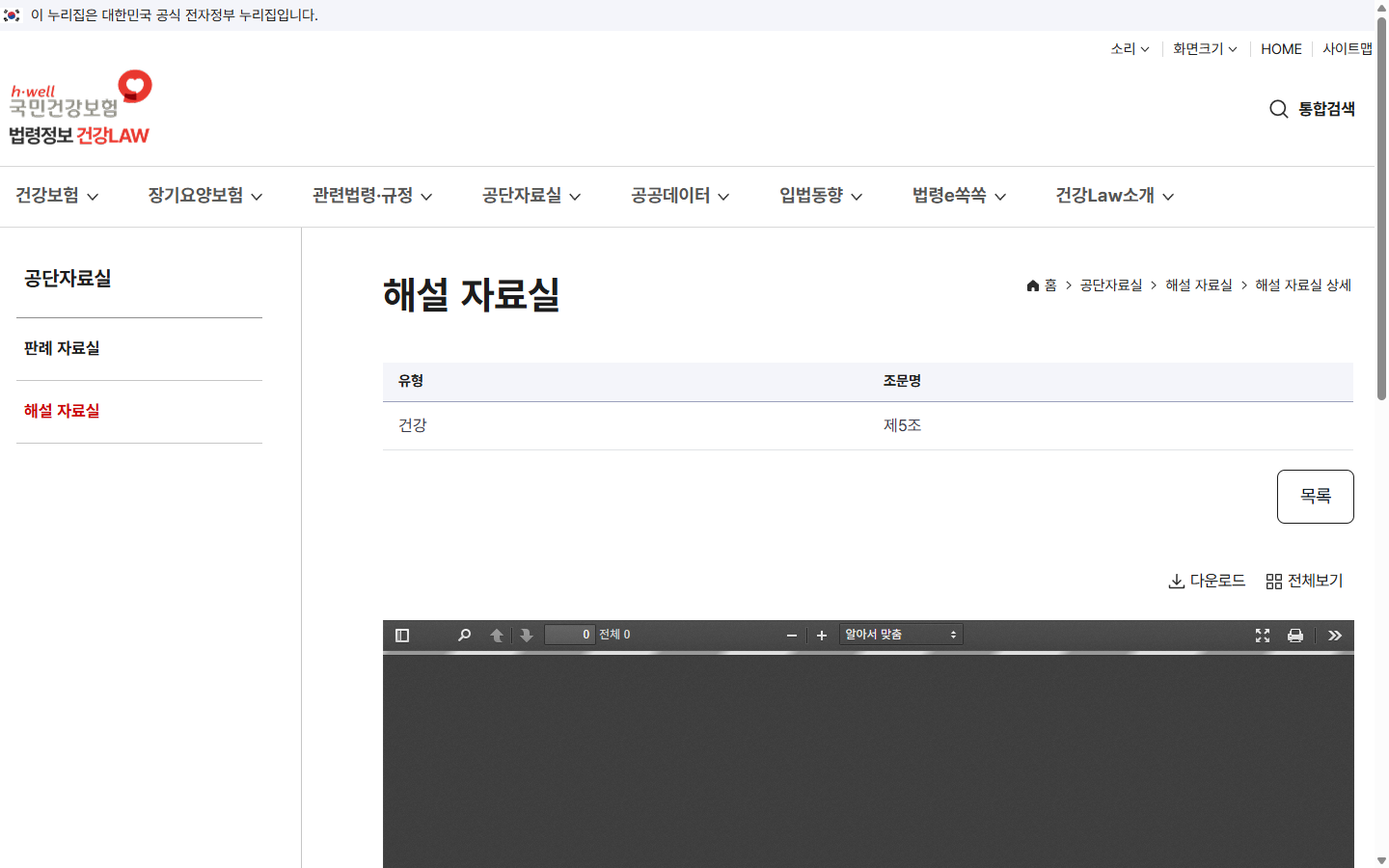Open the 건강LAW logo home link
Image resolution: width=1389 pixels, height=868 pixels.
(x=81, y=107)
